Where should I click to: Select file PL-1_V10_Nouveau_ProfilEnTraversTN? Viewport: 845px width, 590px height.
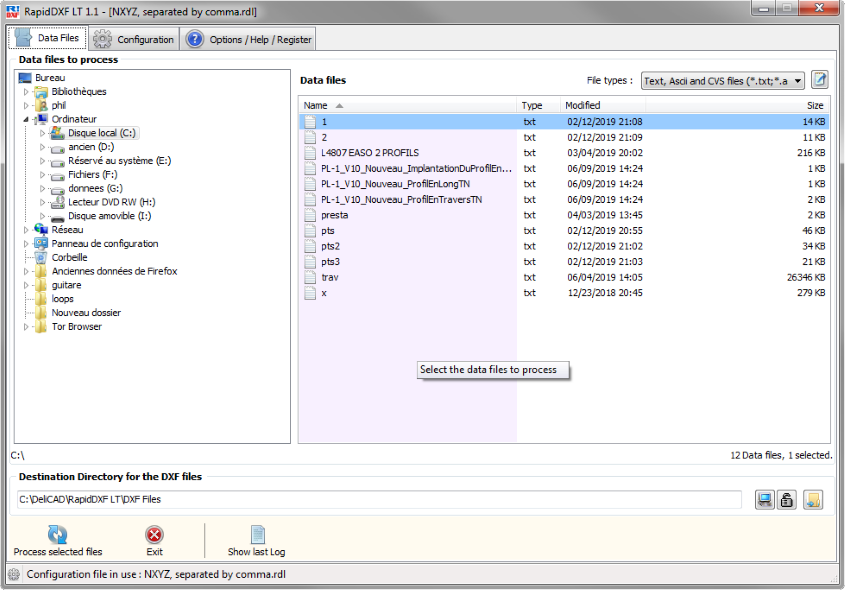564,199
